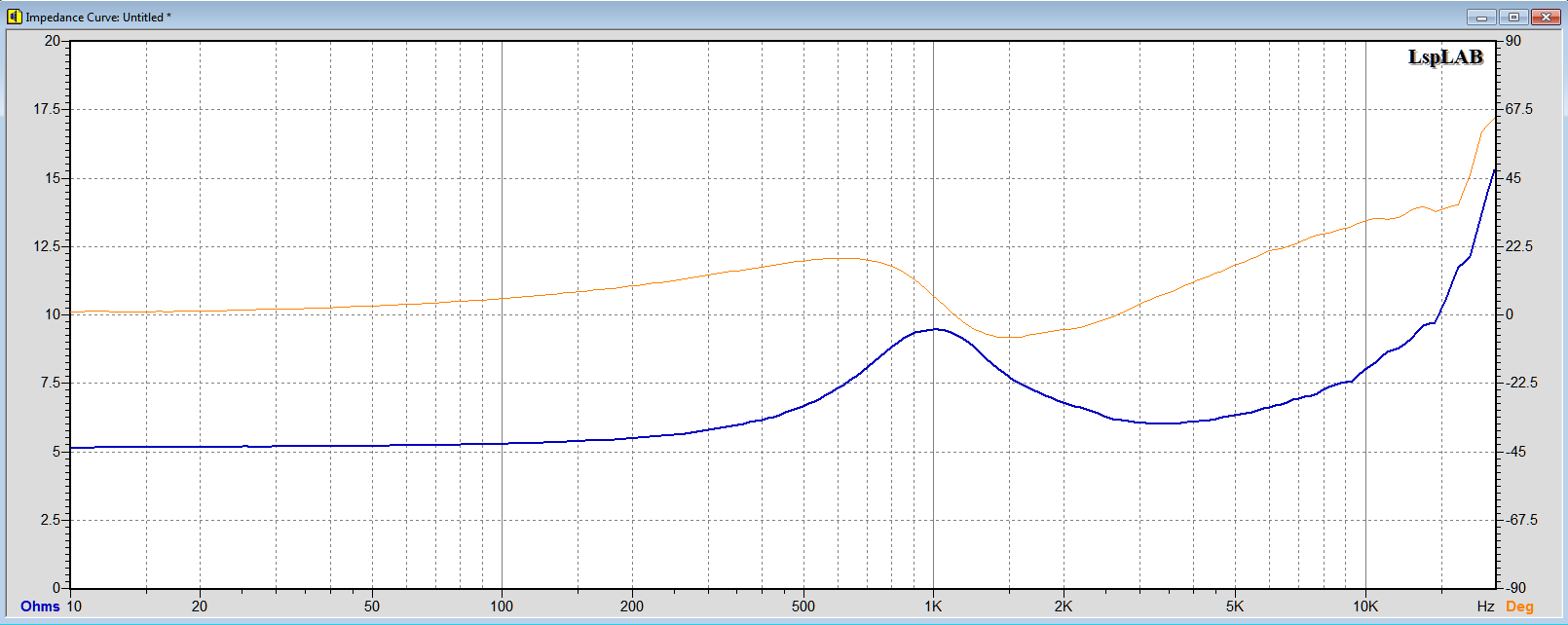This screenshot has height=625, width=1568.
Task: Click the '-67.5' degree axis value
Action: coord(1521,520)
